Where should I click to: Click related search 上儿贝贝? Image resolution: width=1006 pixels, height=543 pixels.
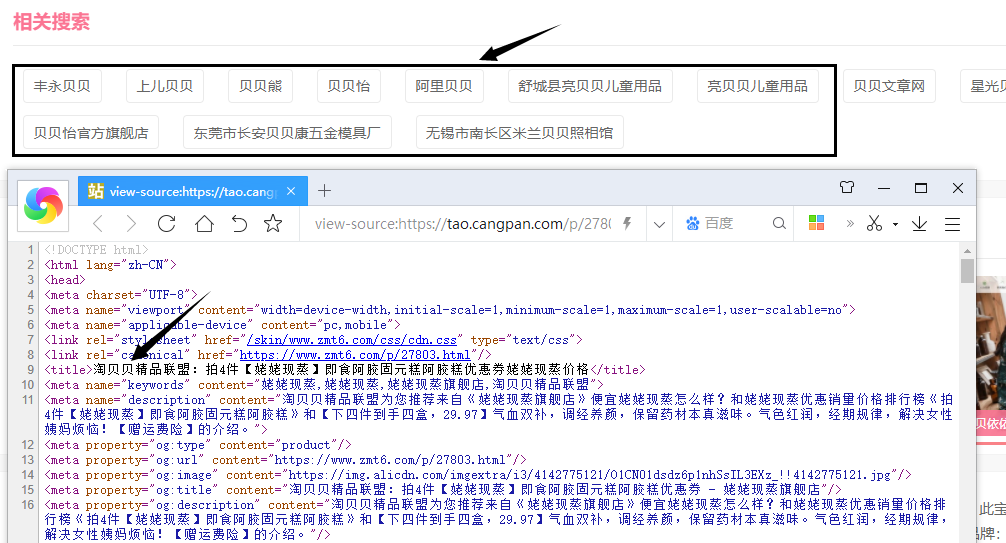(165, 86)
